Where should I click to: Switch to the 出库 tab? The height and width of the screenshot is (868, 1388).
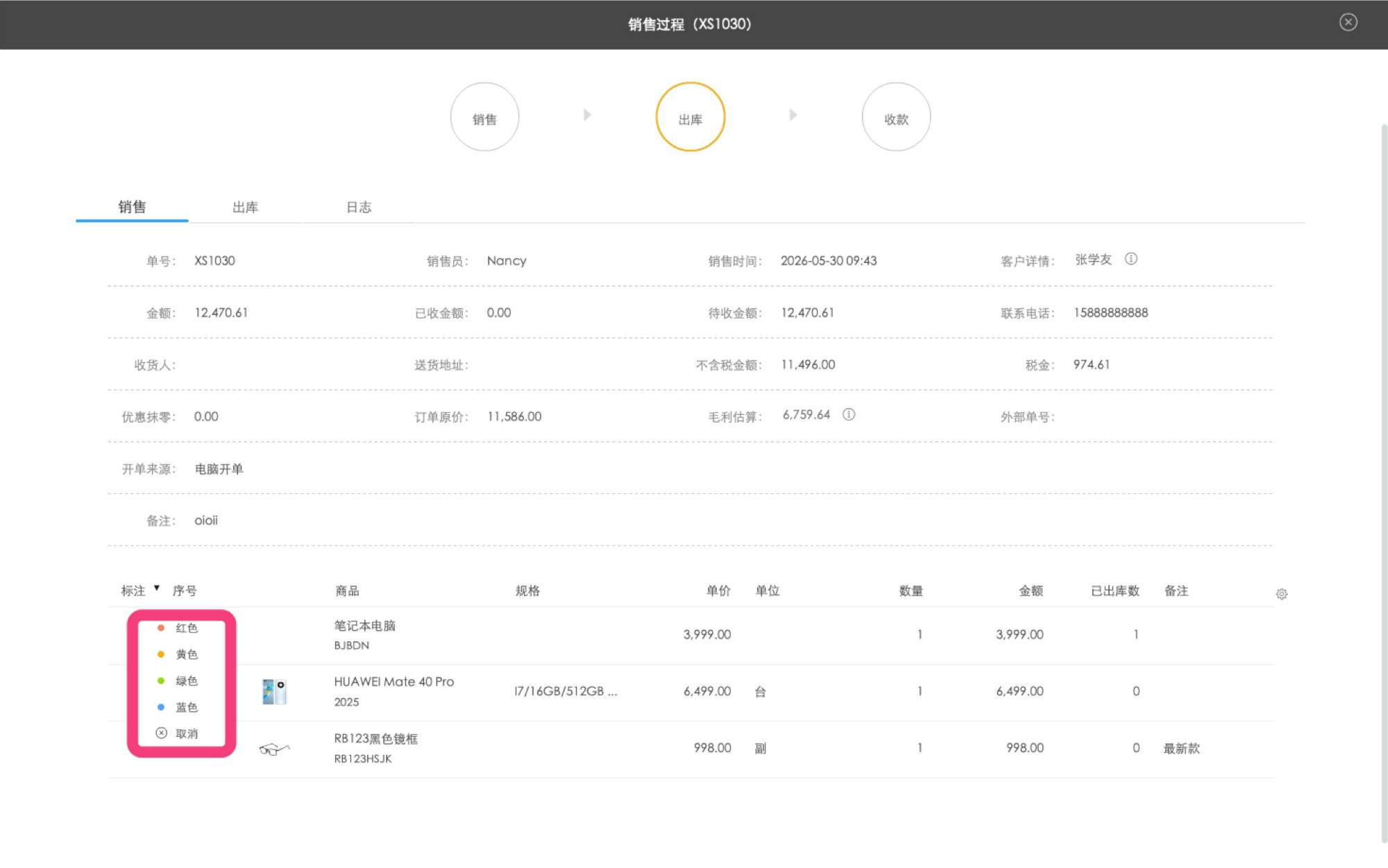(245, 207)
